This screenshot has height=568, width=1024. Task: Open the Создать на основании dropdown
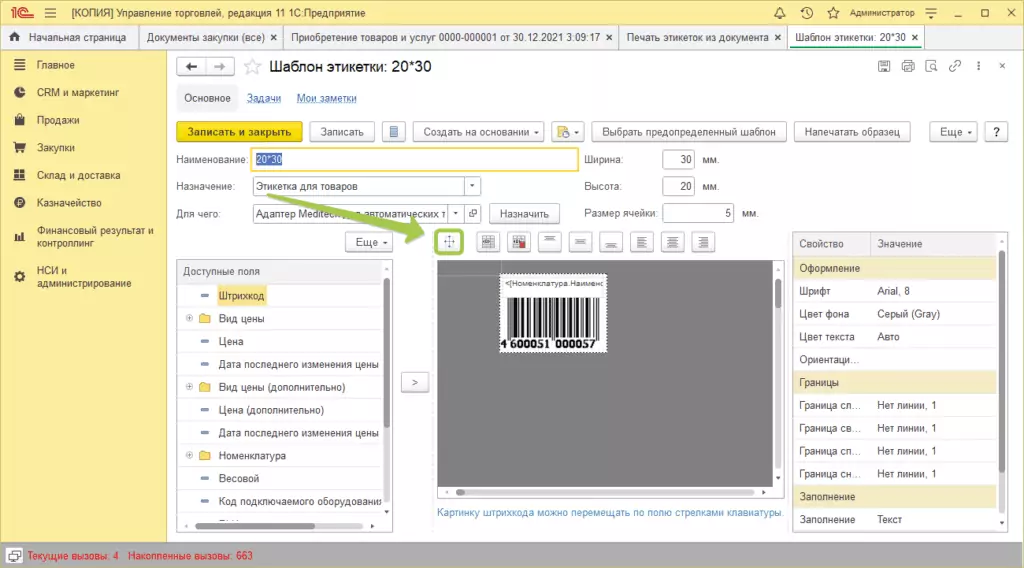pos(482,132)
